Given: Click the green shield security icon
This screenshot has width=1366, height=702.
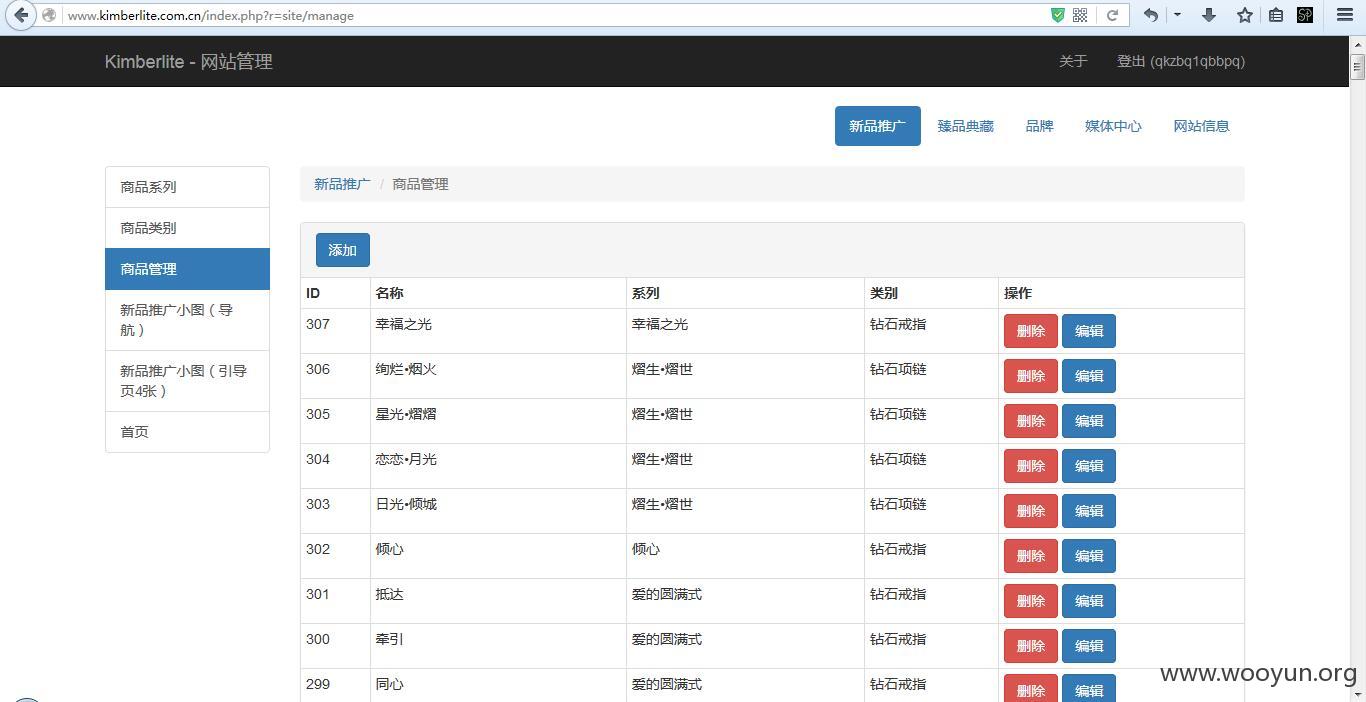Looking at the screenshot, I should click(x=1058, y=15).
